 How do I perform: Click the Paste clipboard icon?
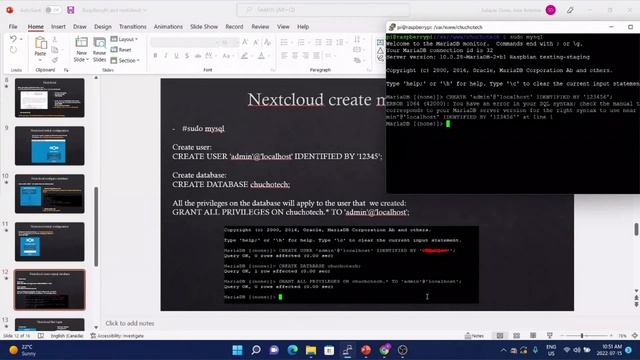[x=40, y=43]
